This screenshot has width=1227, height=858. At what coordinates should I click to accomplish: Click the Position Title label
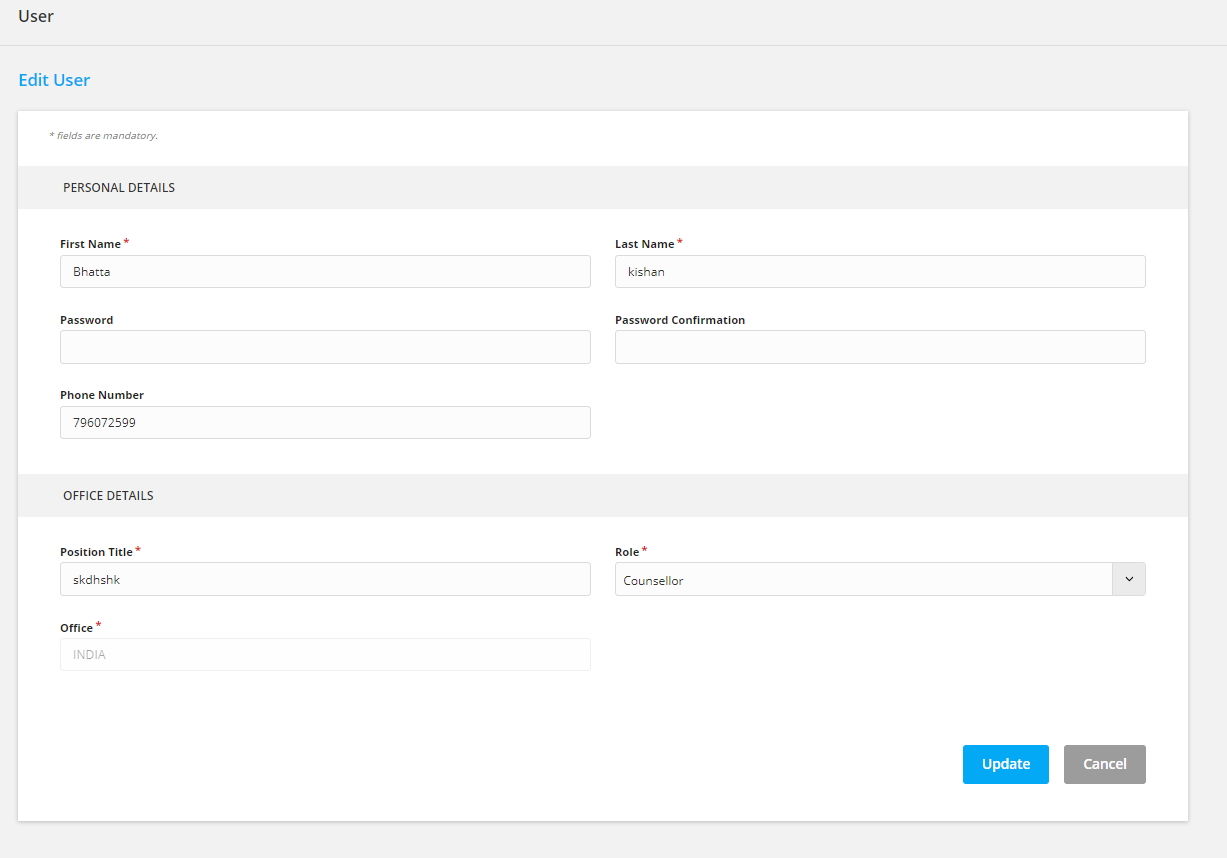[96, 552]
